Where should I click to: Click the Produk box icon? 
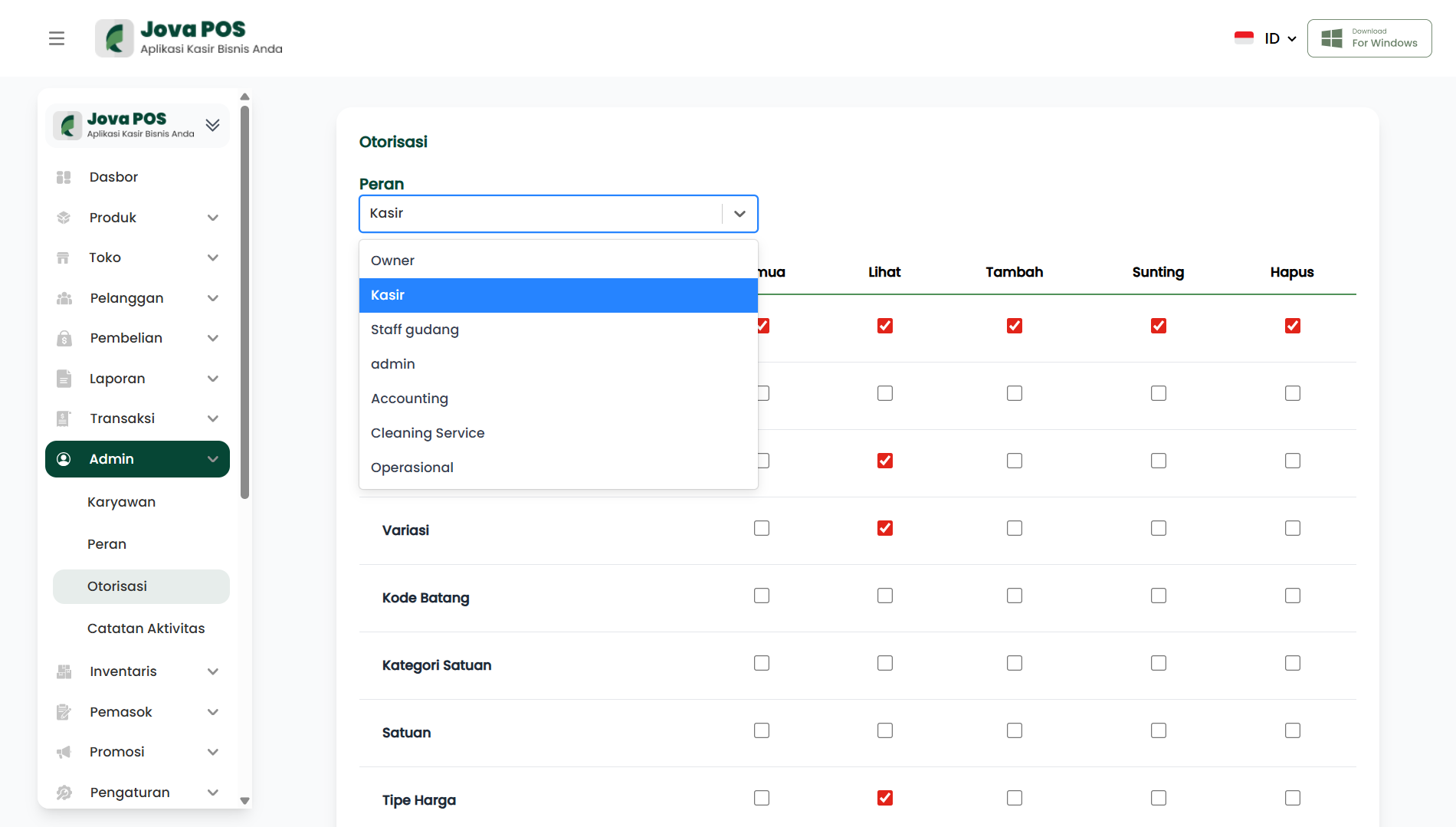point(64,218)
